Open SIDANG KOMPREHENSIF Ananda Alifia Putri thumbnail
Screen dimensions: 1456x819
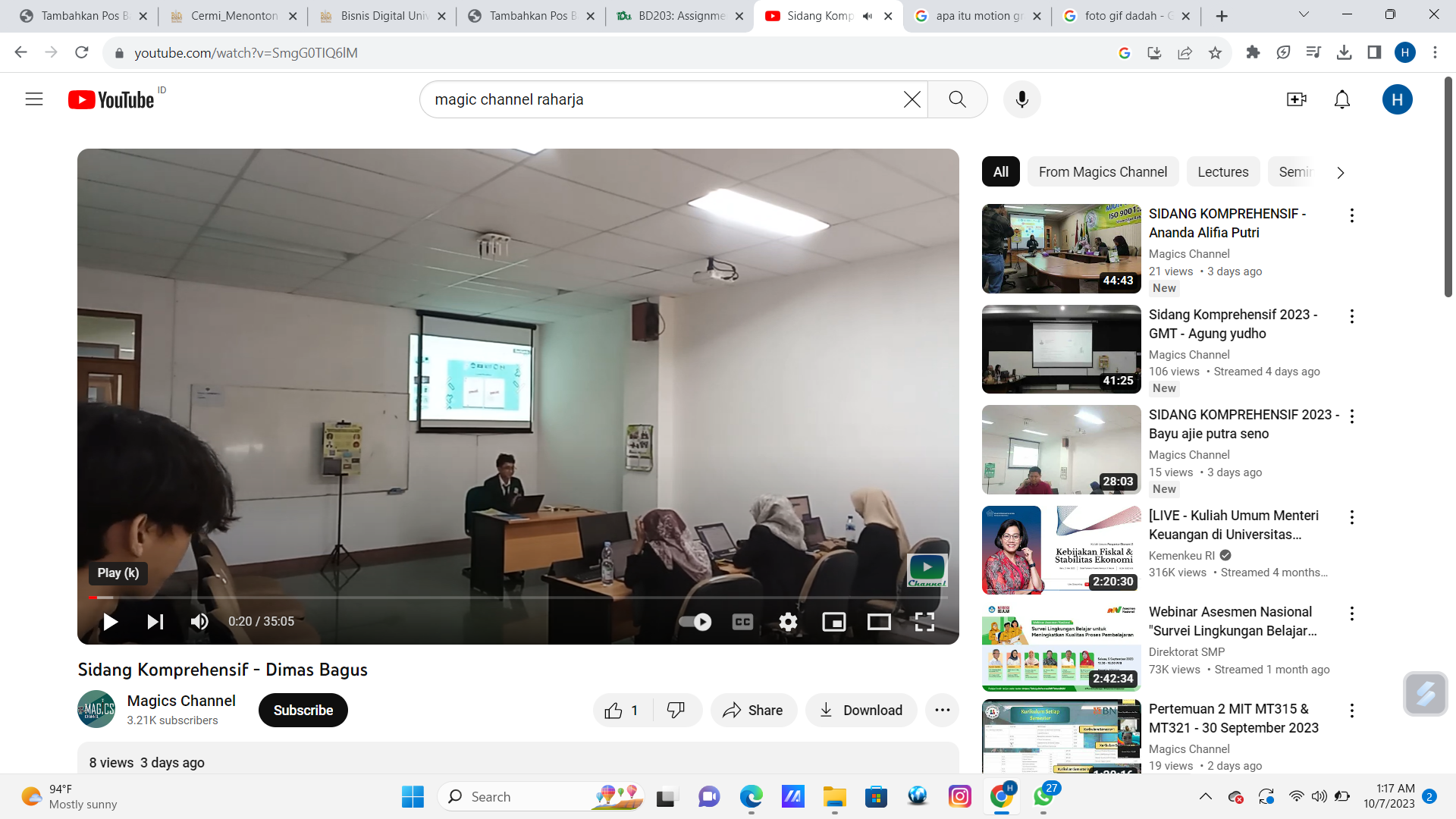click(1061, 249)
